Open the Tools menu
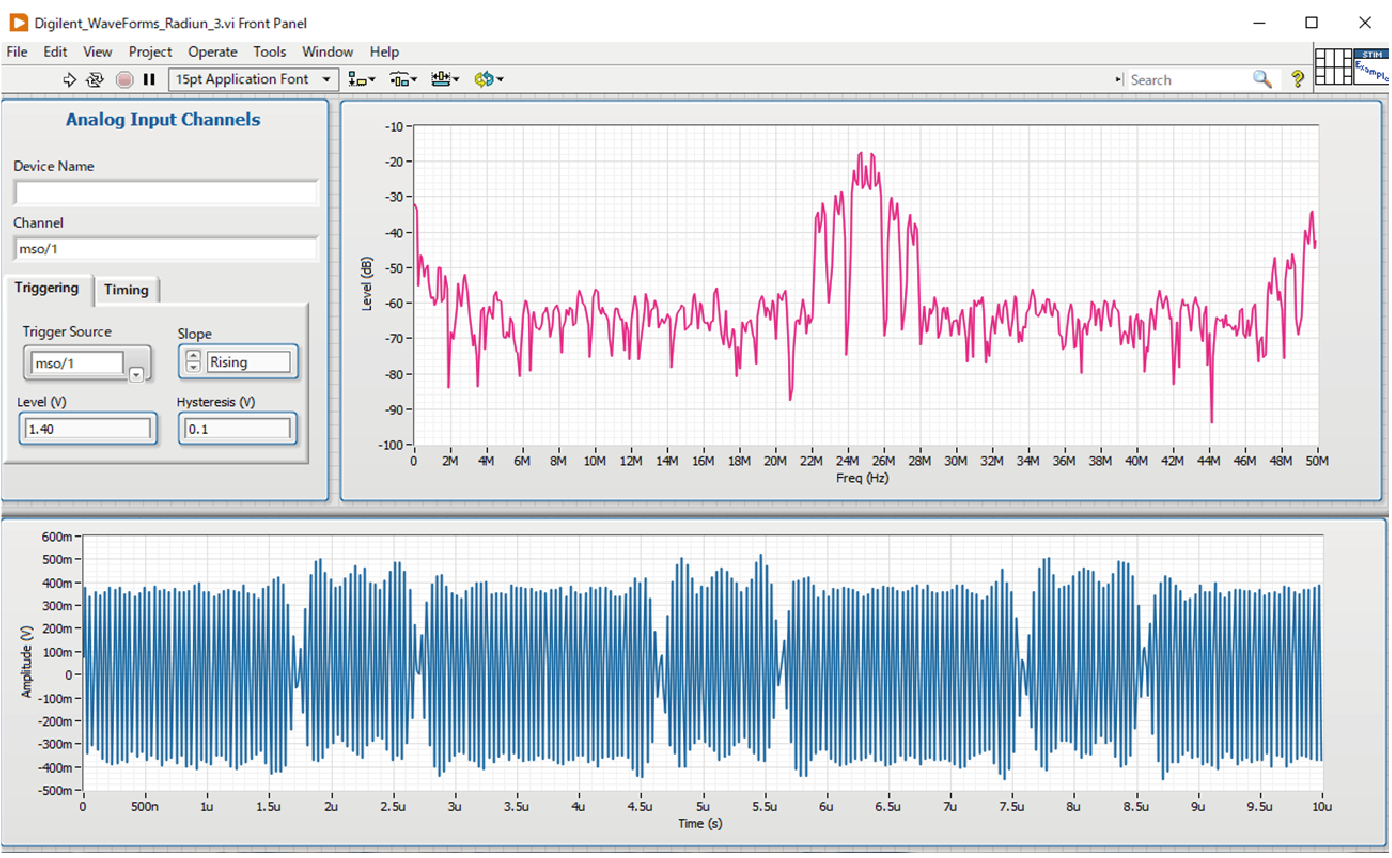The image size is (1392, 858). point(269,52)
